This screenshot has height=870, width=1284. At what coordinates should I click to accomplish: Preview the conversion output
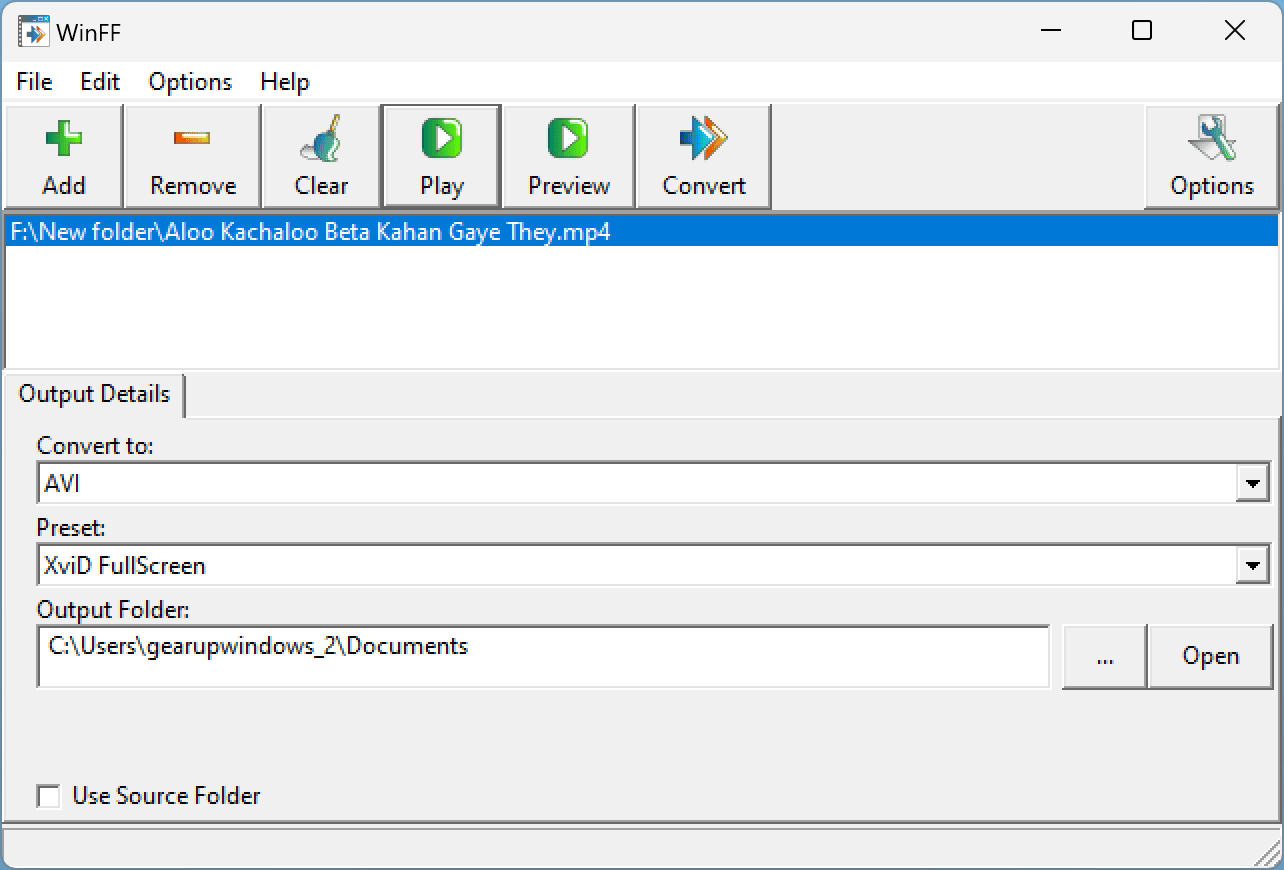569,157
